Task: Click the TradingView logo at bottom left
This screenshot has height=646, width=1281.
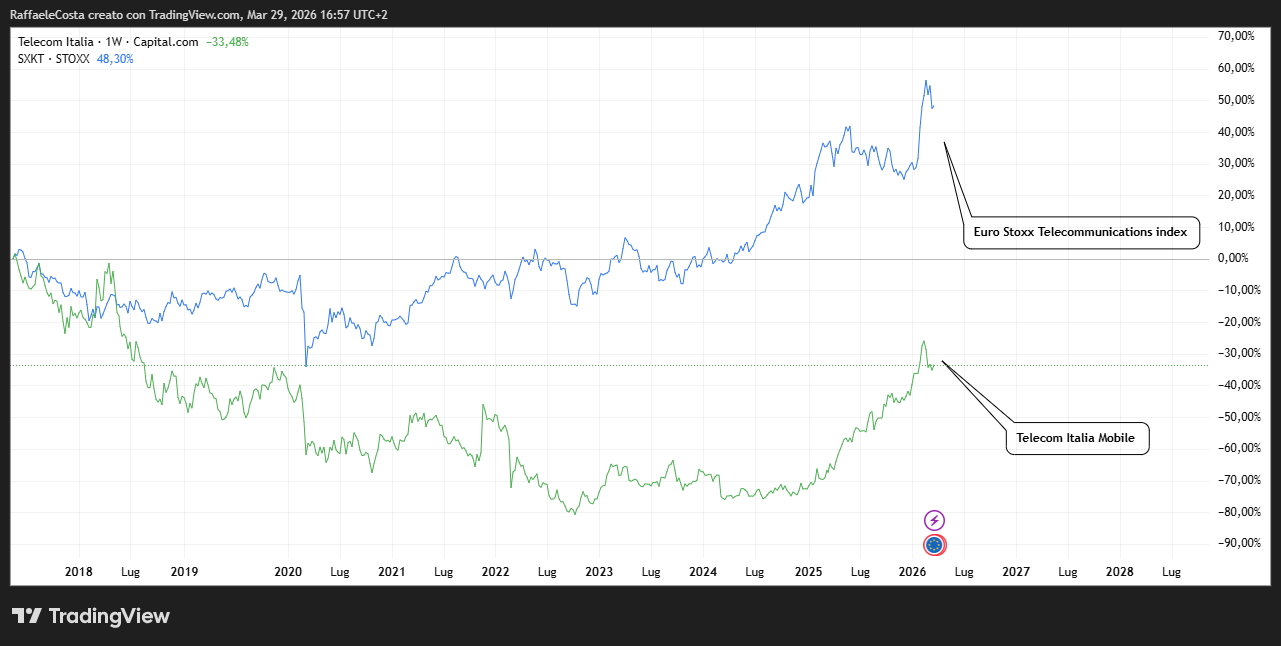Action: pos(90,616)
